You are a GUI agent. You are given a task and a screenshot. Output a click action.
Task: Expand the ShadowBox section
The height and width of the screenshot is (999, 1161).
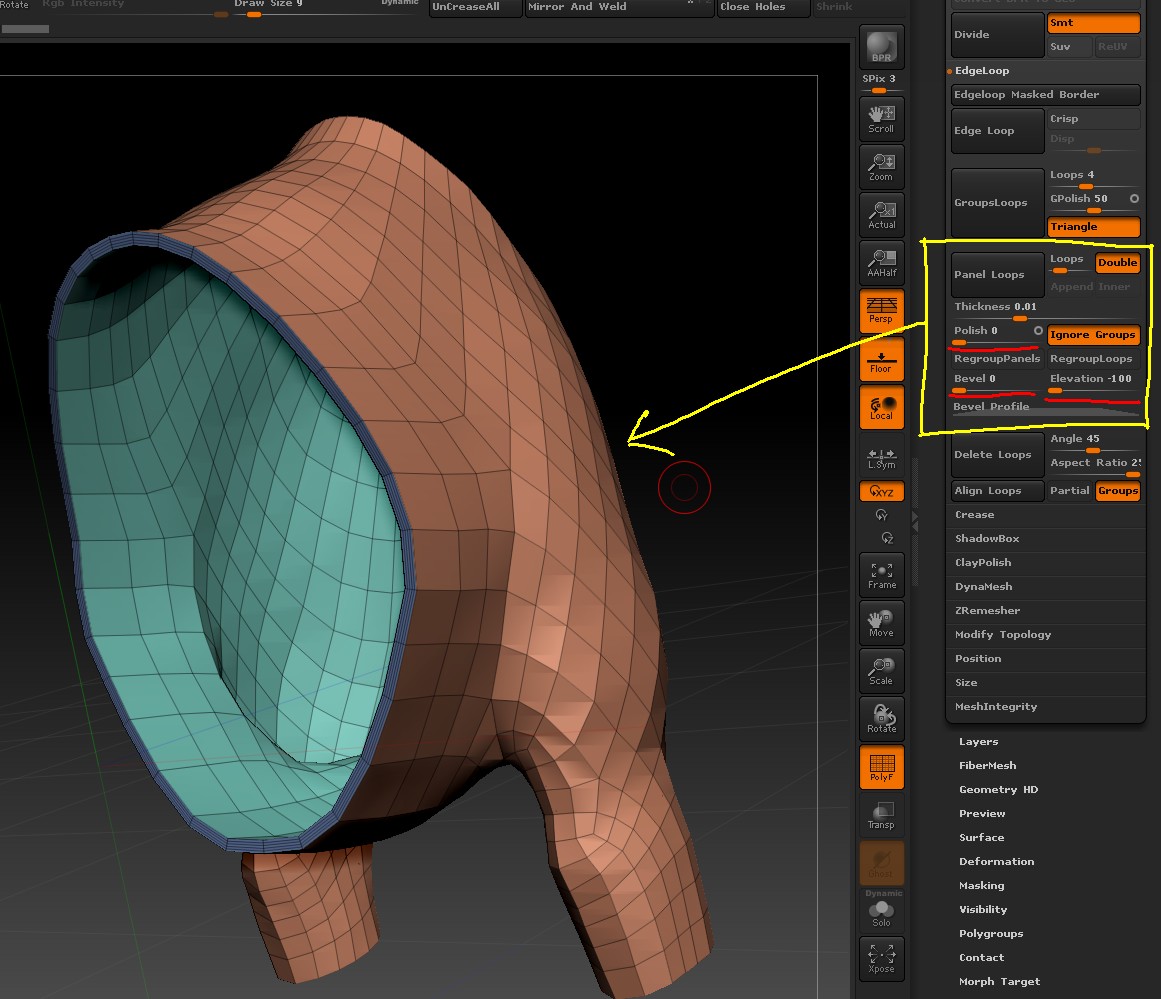986,538
